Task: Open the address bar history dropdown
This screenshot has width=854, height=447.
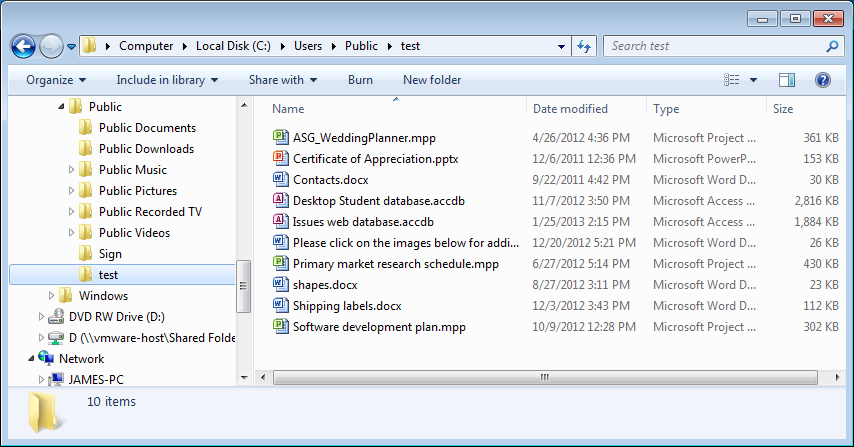Action: (561, 47)
